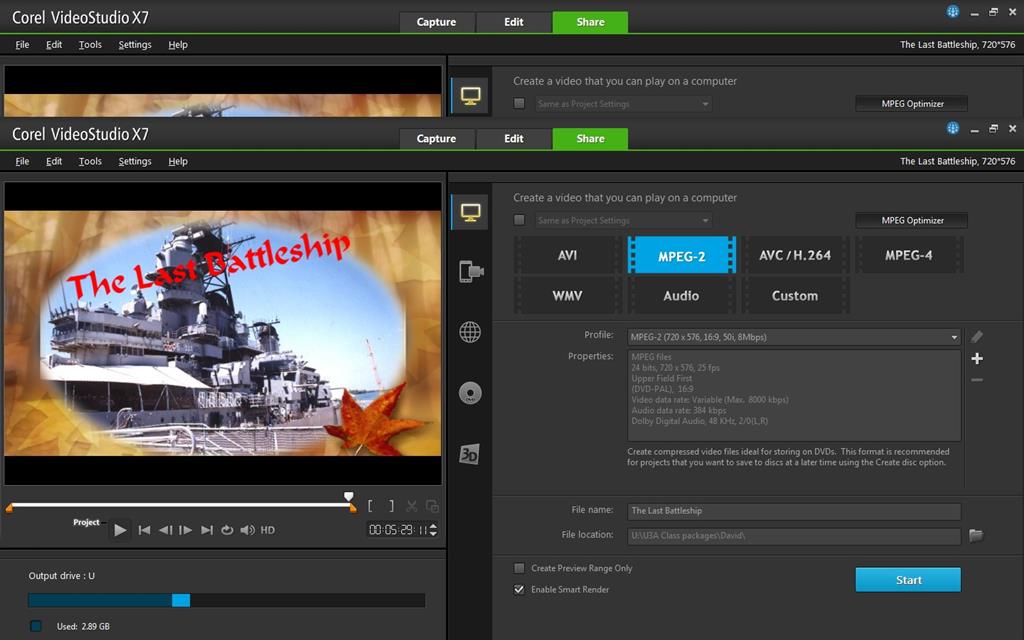The width and height of the screenshot is (1024, 640).
Task: Browse file location with folder icon
Action: (976, 536)
